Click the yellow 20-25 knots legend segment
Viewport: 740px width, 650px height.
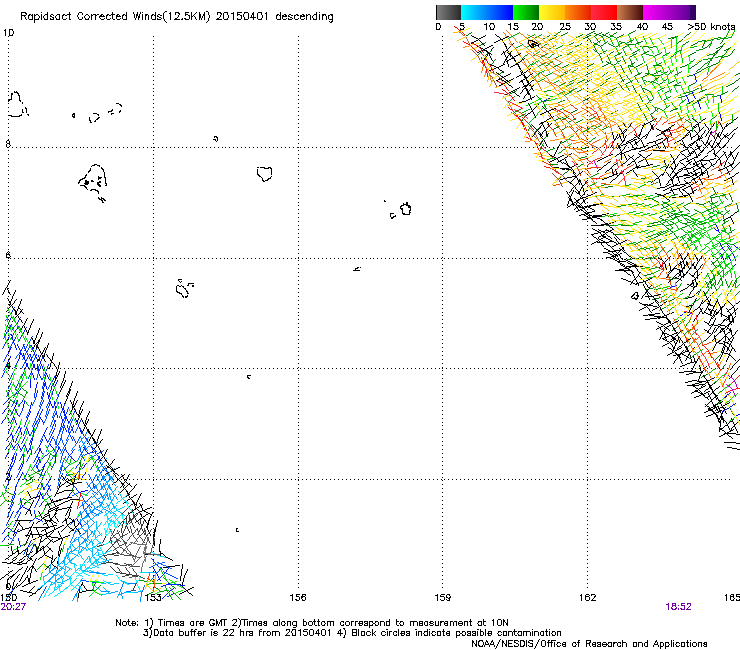pyautogui.click(x=552, y=12)
